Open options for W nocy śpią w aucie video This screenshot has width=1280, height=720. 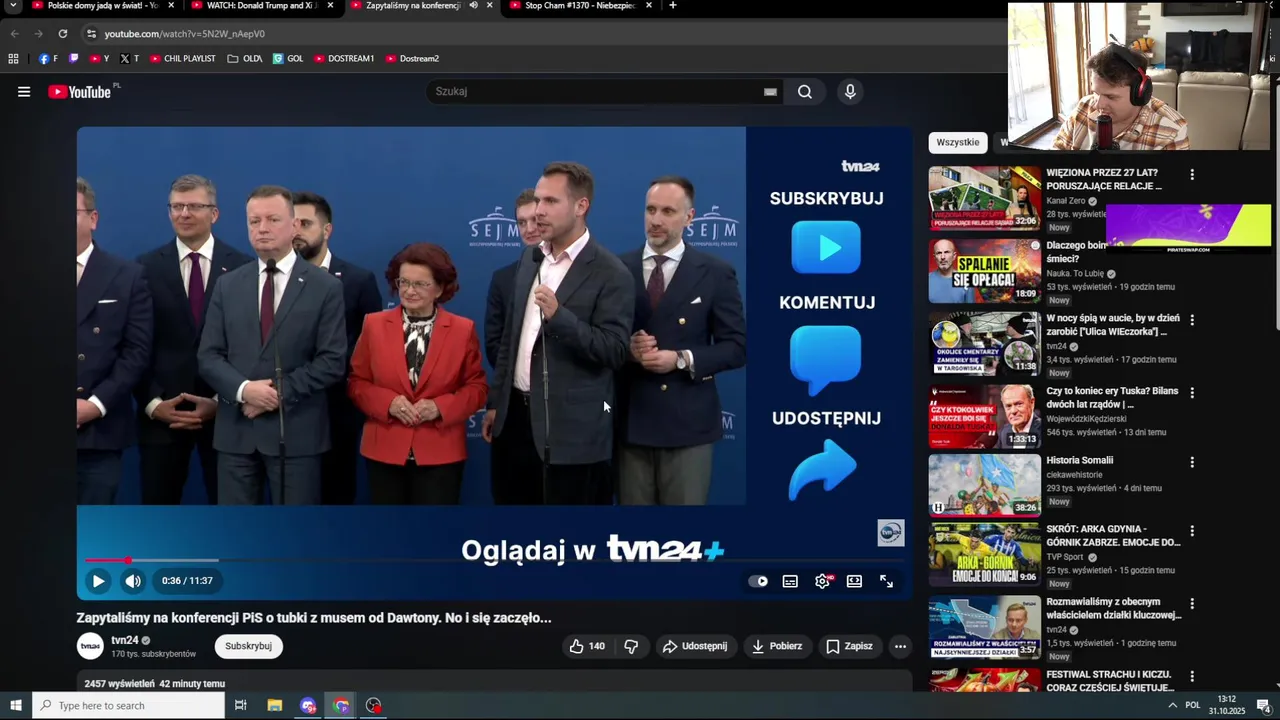(1192, 320)
